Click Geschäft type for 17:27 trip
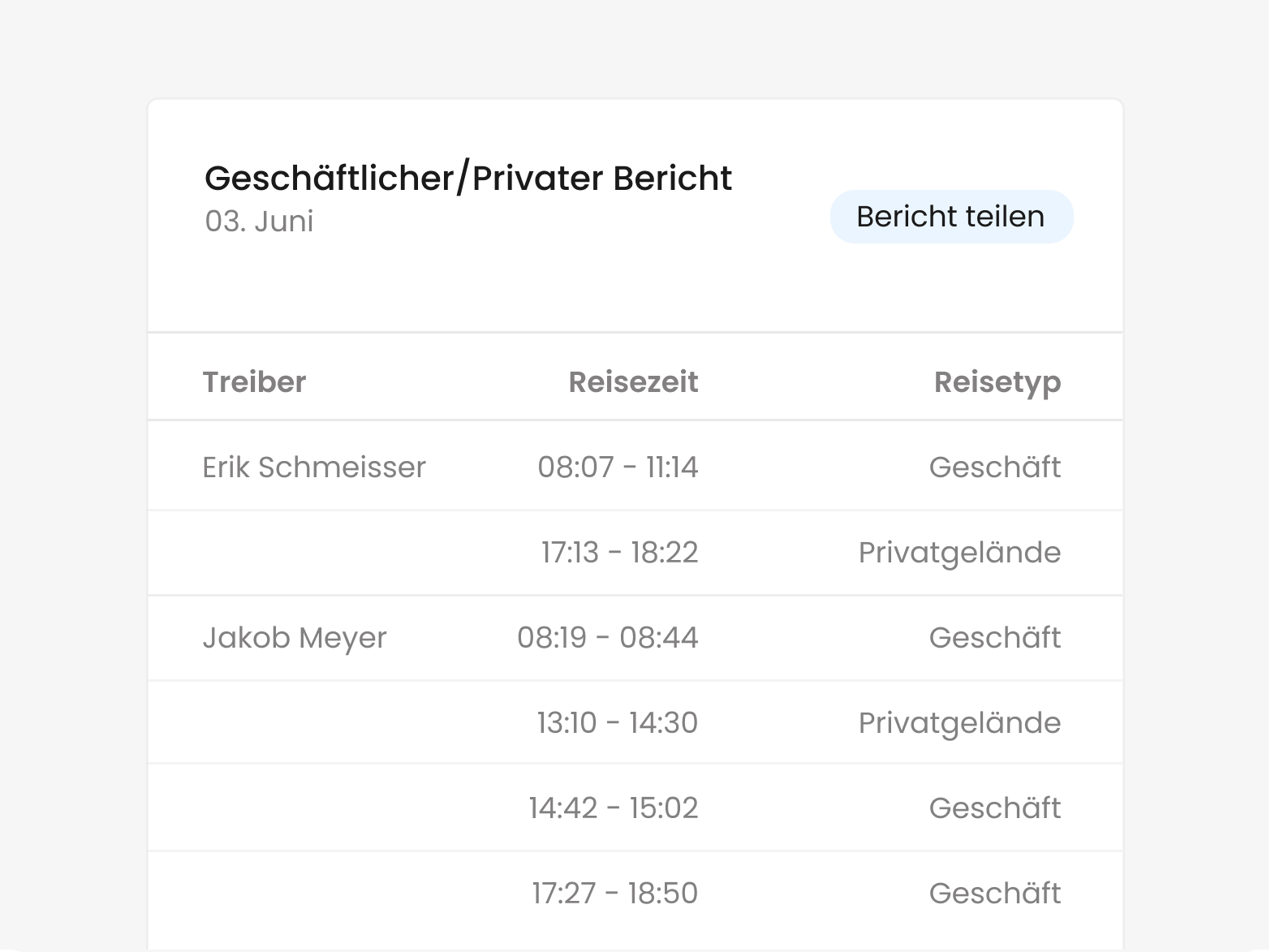1271x952 pixels. [x=995, y=894]
